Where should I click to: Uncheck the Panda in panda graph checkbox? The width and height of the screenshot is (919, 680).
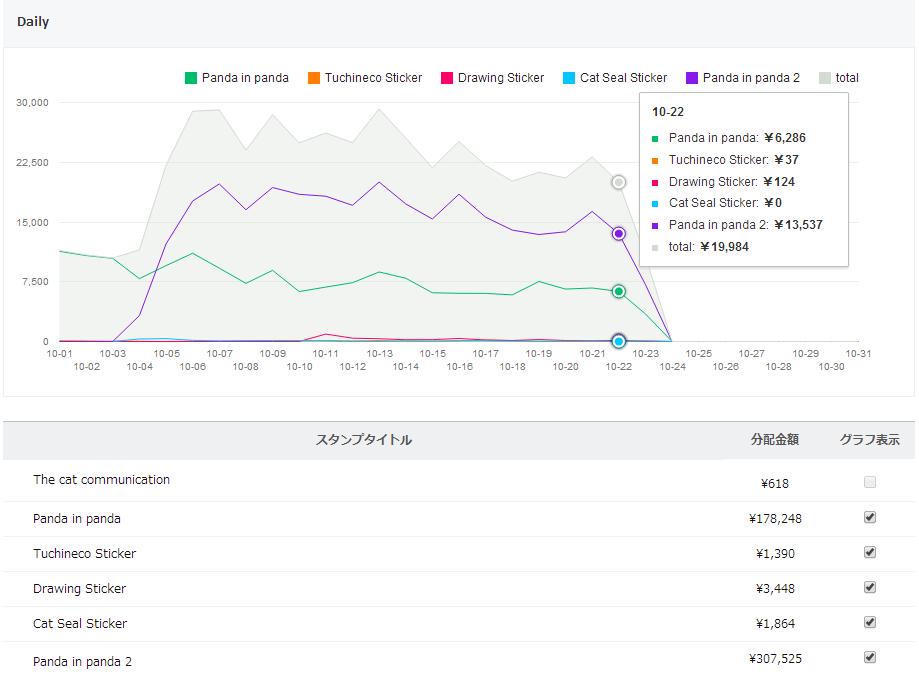coord(870,517)
